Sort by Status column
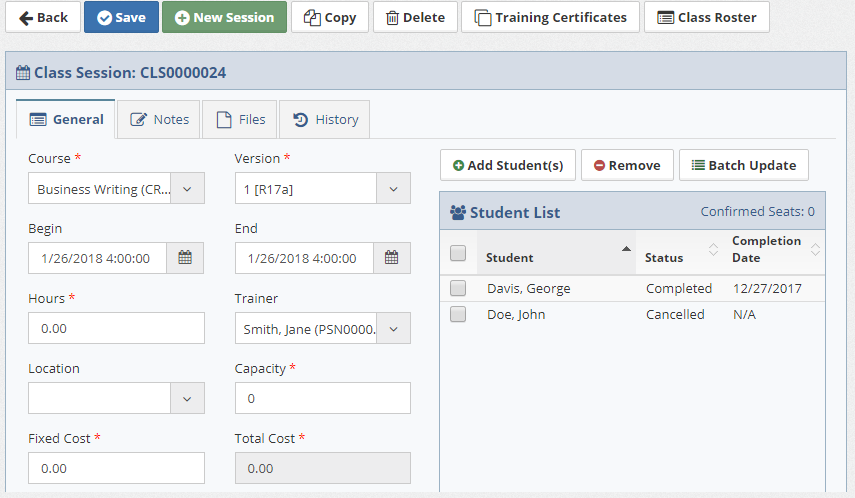855x498 pixels. pos(679,253)
